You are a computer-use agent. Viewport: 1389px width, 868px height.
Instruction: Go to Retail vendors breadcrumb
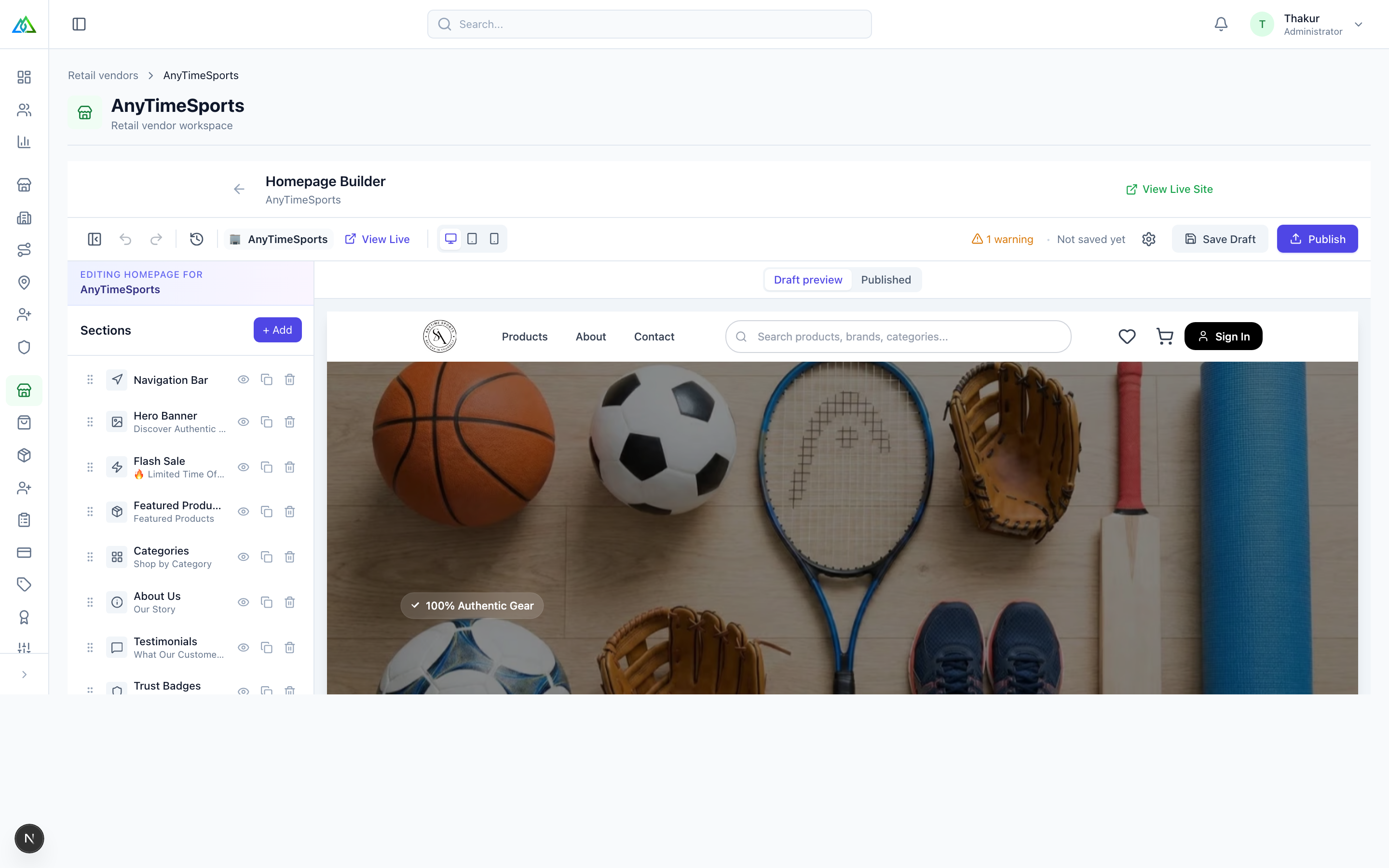coord(103,75)
